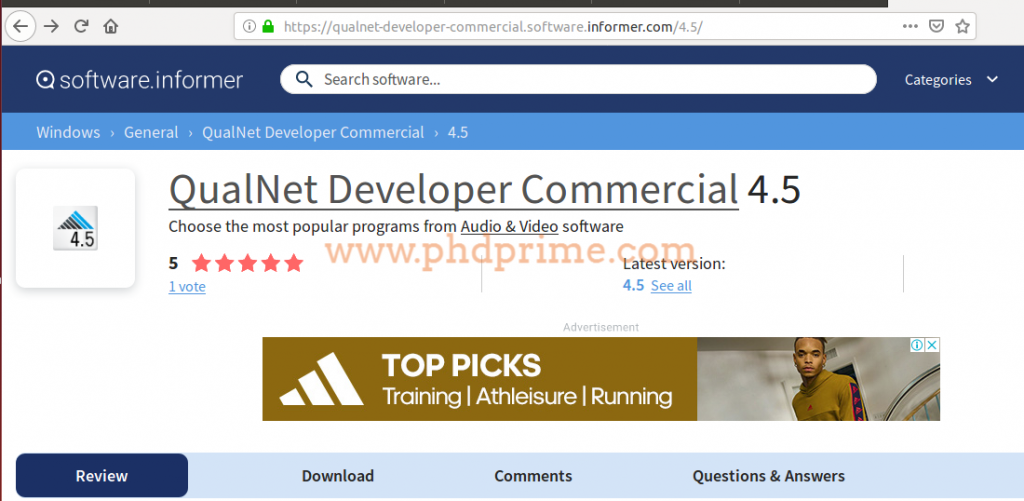The height and width of the screenshot is (501, 1024).
Task: Click the Pocket save icon
Action: 936,27
